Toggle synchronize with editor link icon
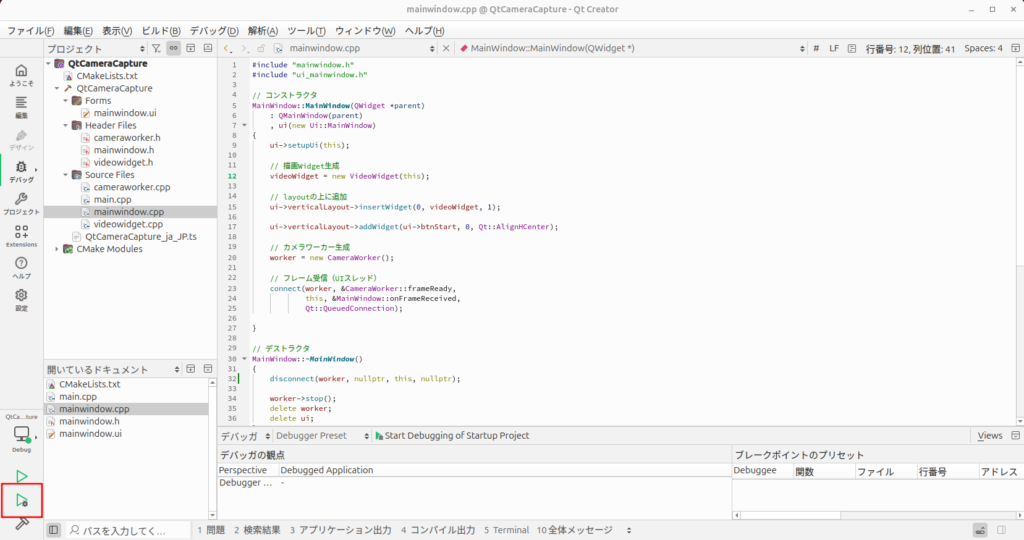This screenshot has height=540, width=1024. coord(173,48)
